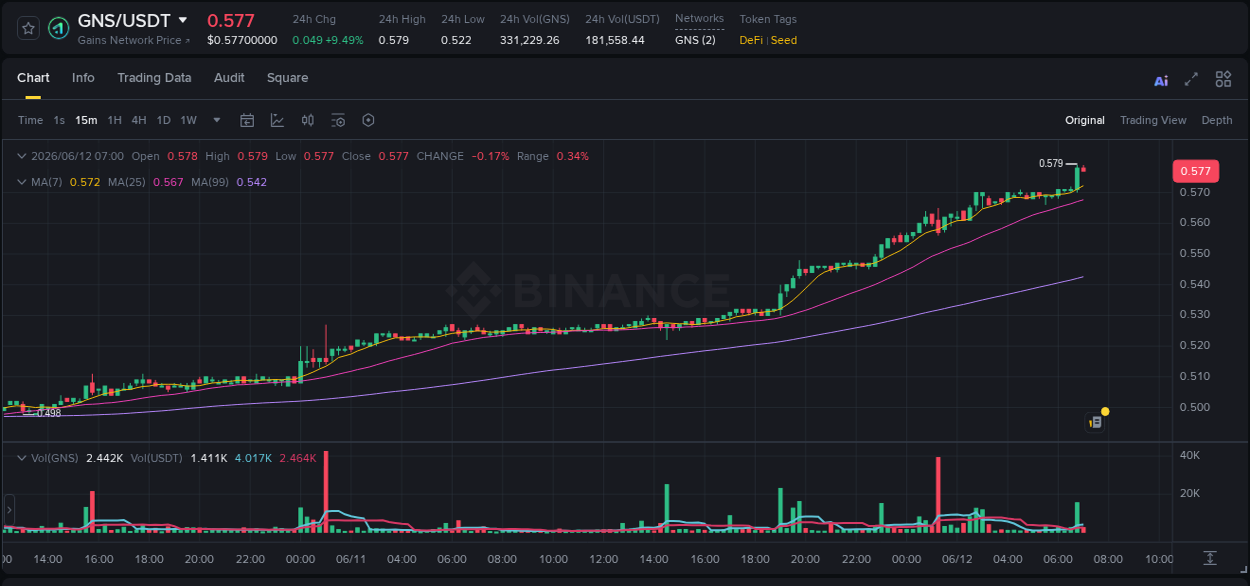This screenshot has height=586, width=1250.
Task: Click the 06/11 date axis label
Action: (x=351, y=559)
